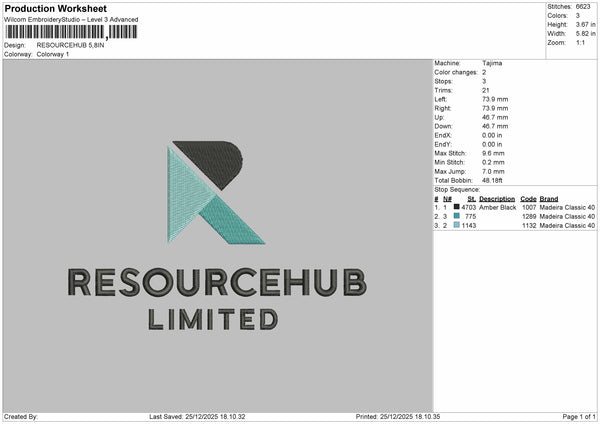Click thread code 1007
The width and height of the screenshot is (600, 424).
click(x=529, y=207)
